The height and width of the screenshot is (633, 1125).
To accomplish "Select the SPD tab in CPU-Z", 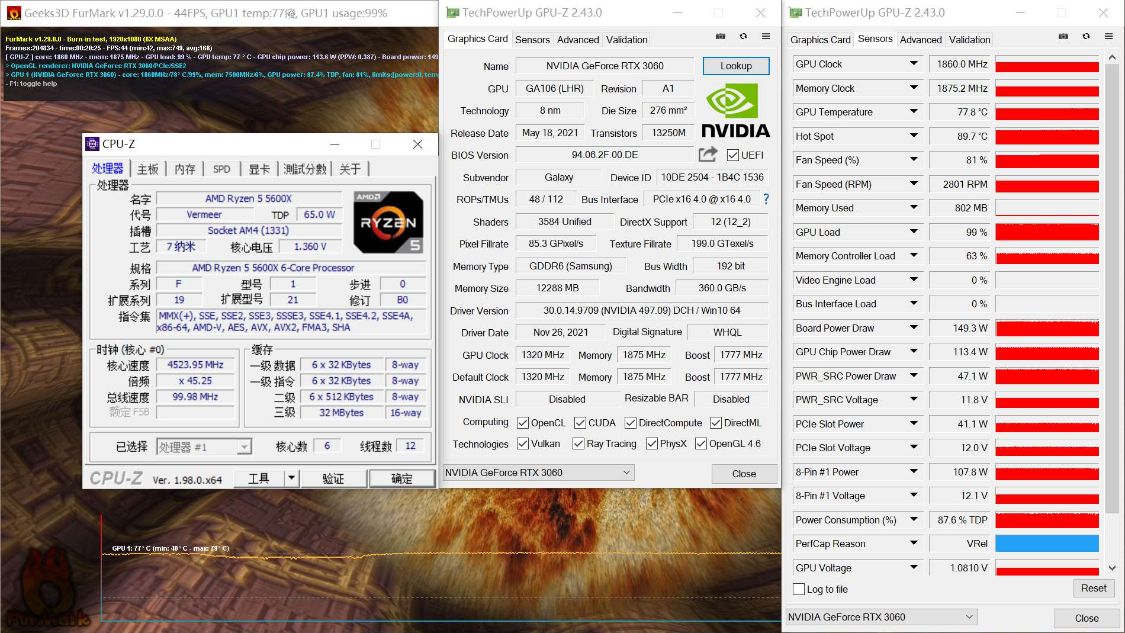I will [x=221, y=169].
